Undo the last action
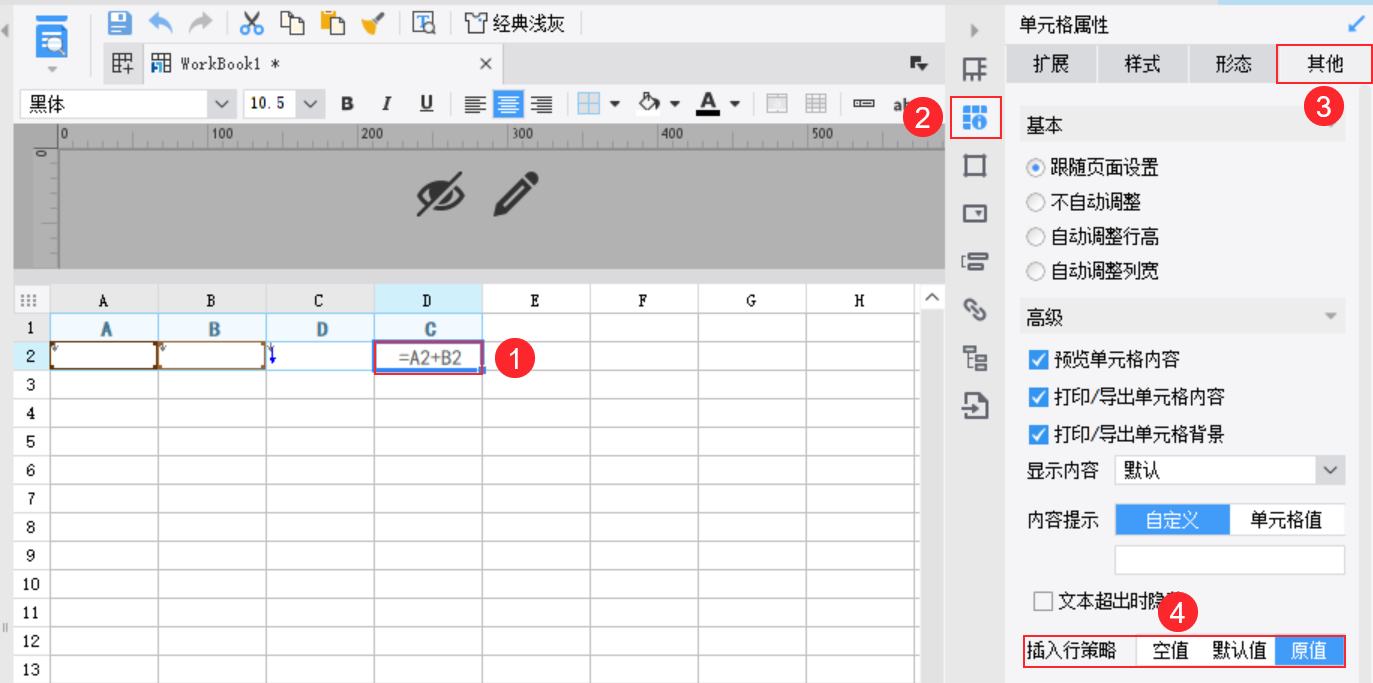This screenshot has height=683, width=1373. pos(160,23)
